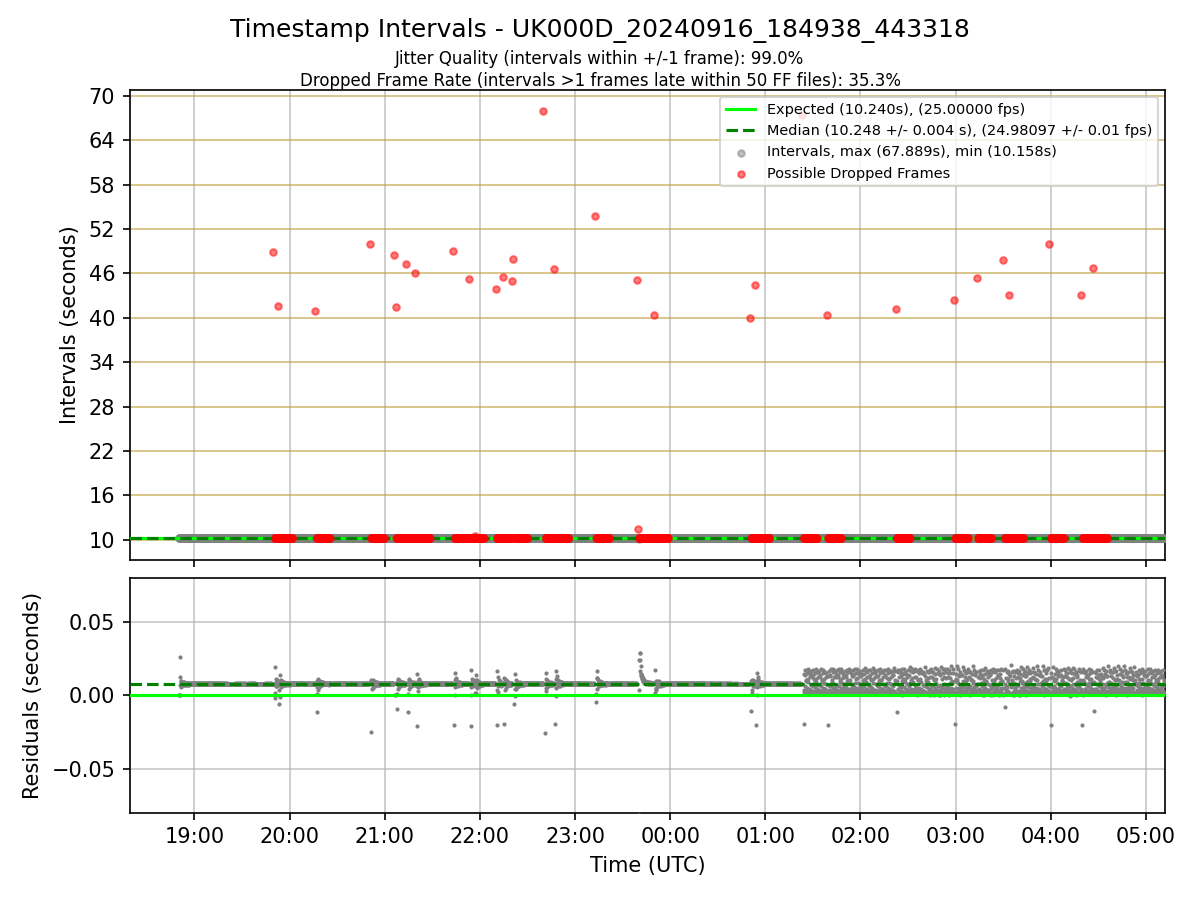Click the 22:00 x-axis tick label

coord(479,836)
